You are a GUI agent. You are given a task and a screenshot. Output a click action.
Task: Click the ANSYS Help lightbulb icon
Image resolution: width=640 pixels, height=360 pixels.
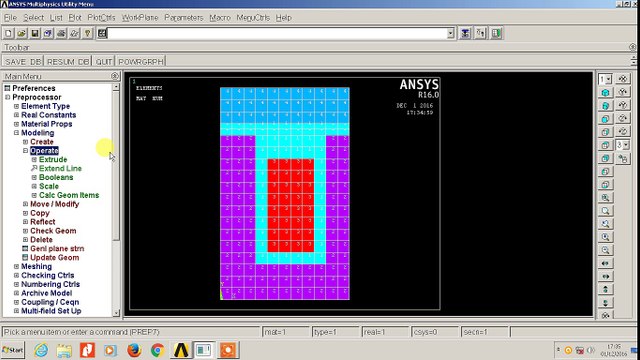click(87, 33)
